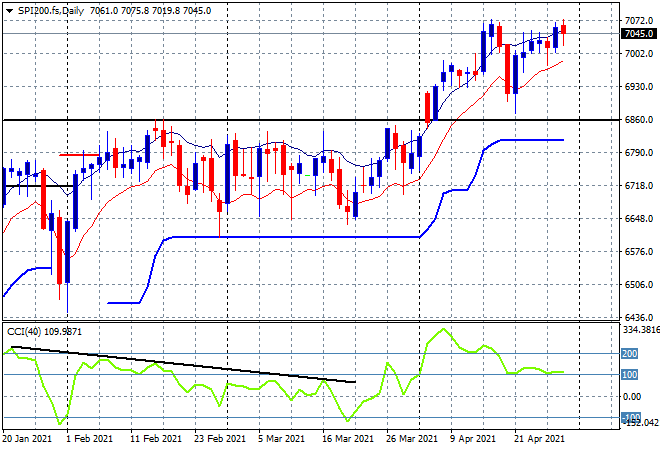Click the 6860.0 price scale label
Viewport: 660px width, 450px height.
pos(639,120)
